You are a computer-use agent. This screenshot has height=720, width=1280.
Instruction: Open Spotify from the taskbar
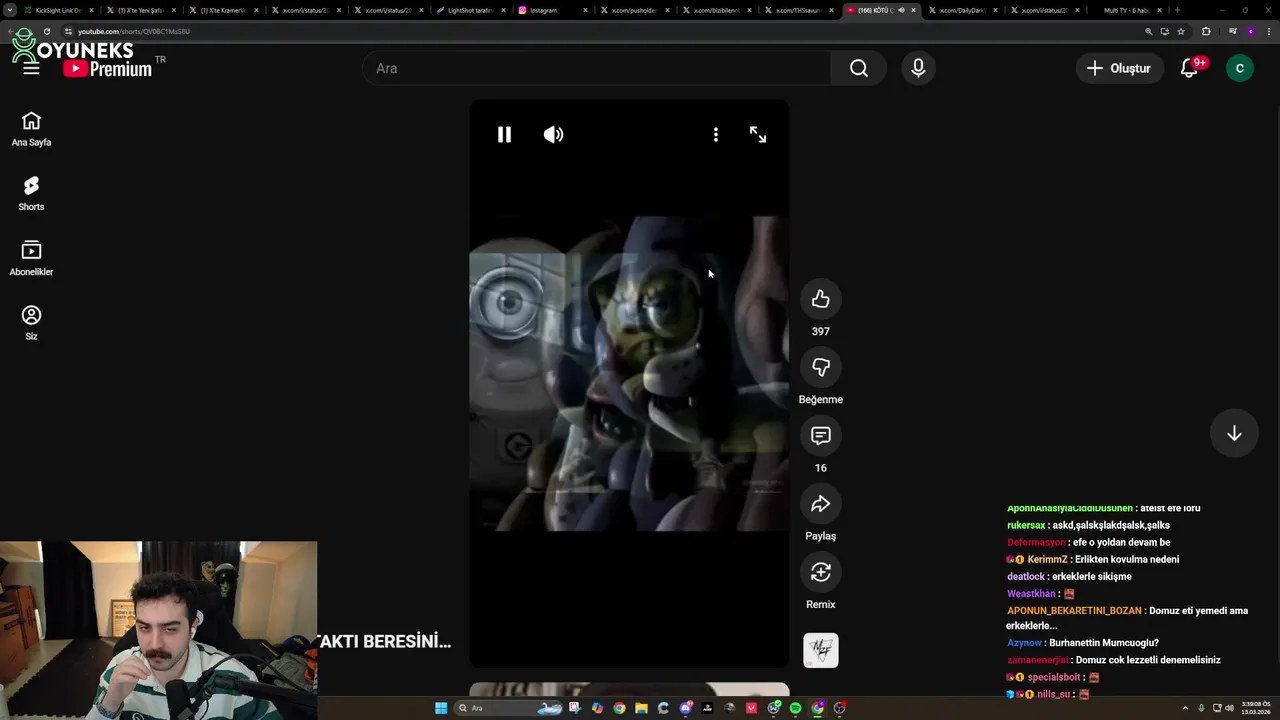point(795,708)
